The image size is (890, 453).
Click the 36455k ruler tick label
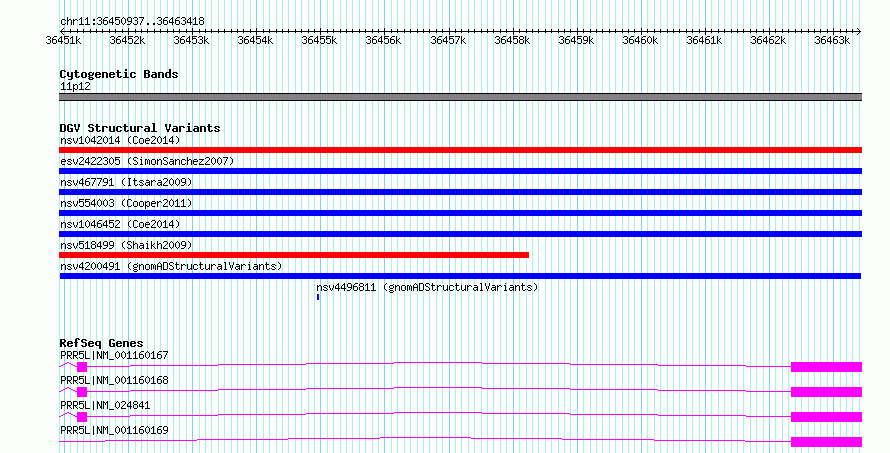[320, 40]
